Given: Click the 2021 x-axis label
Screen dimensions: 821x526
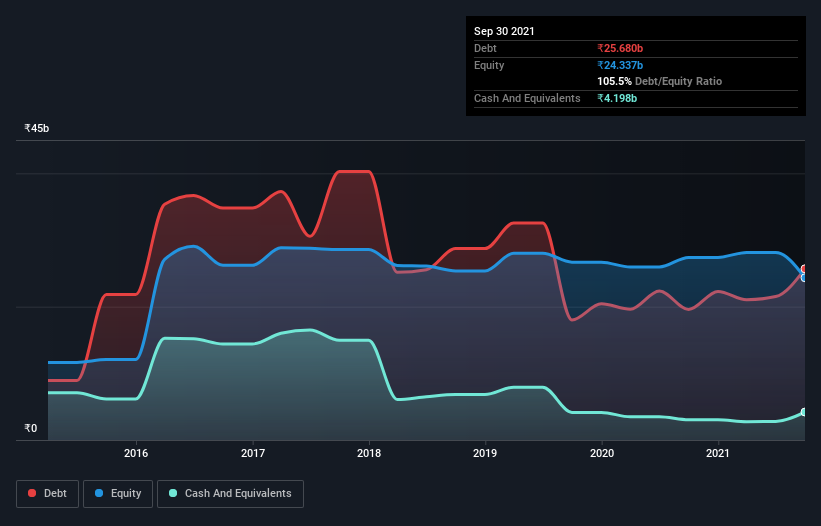Looking at the screenshot, I should (718, 453).
